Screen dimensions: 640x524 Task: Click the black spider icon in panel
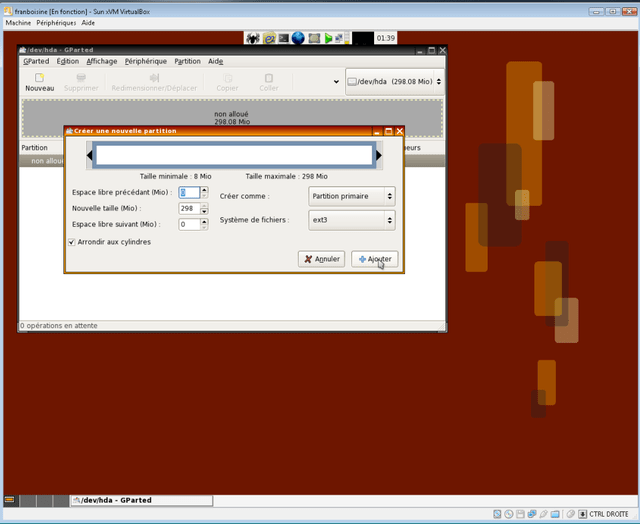(x=253, y=38)
